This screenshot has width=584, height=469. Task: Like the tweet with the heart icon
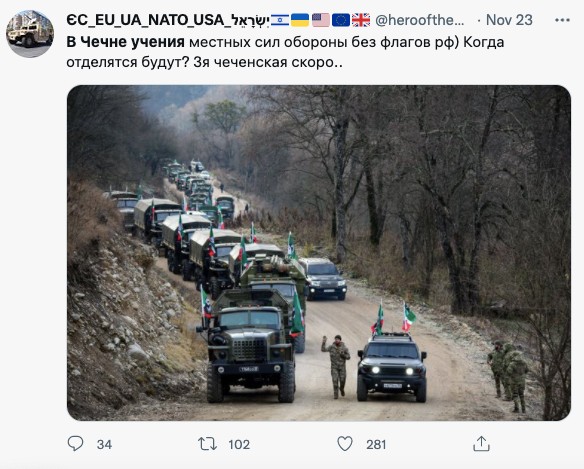(345, 444)
